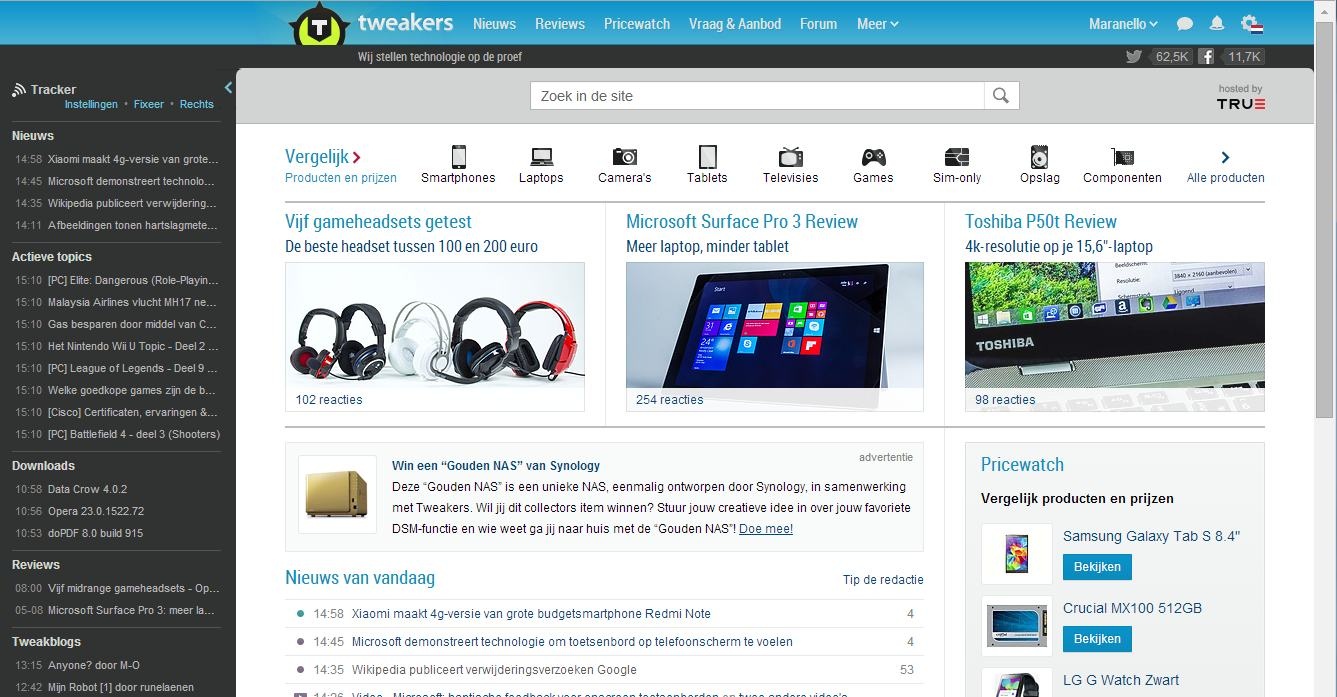Screen dimensions: 1337x697
Task: Open the messages speech bubble icon
Action: (1185, 24)
